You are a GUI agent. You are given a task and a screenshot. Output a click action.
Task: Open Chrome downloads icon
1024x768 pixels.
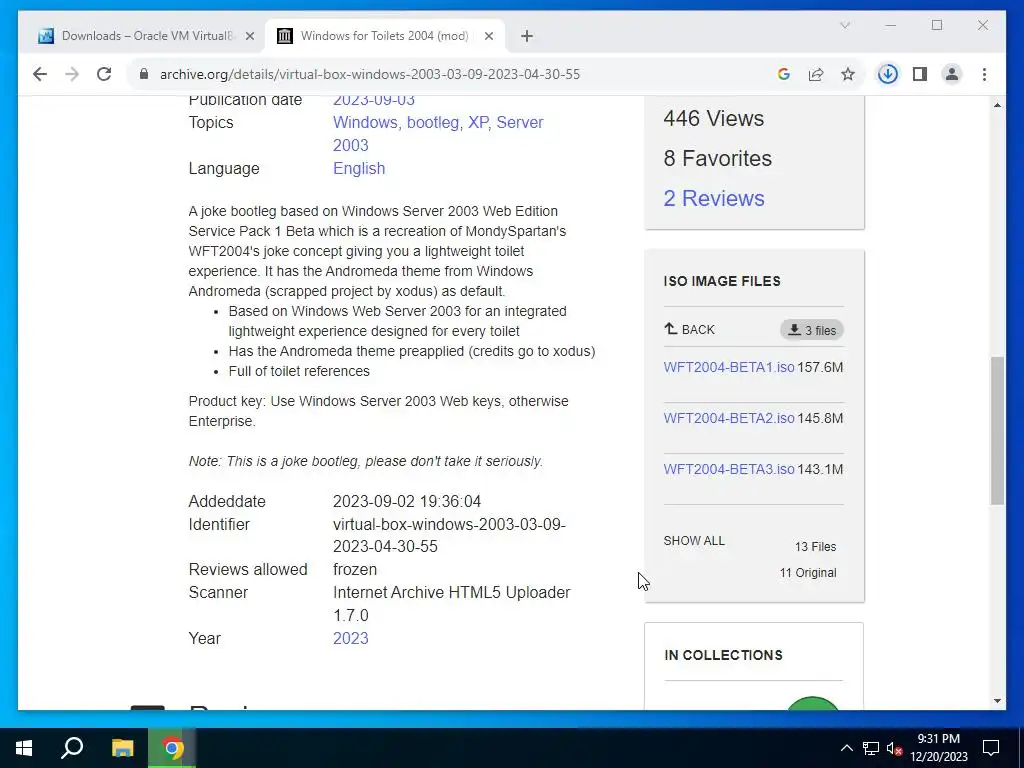(x=888, y=74)
